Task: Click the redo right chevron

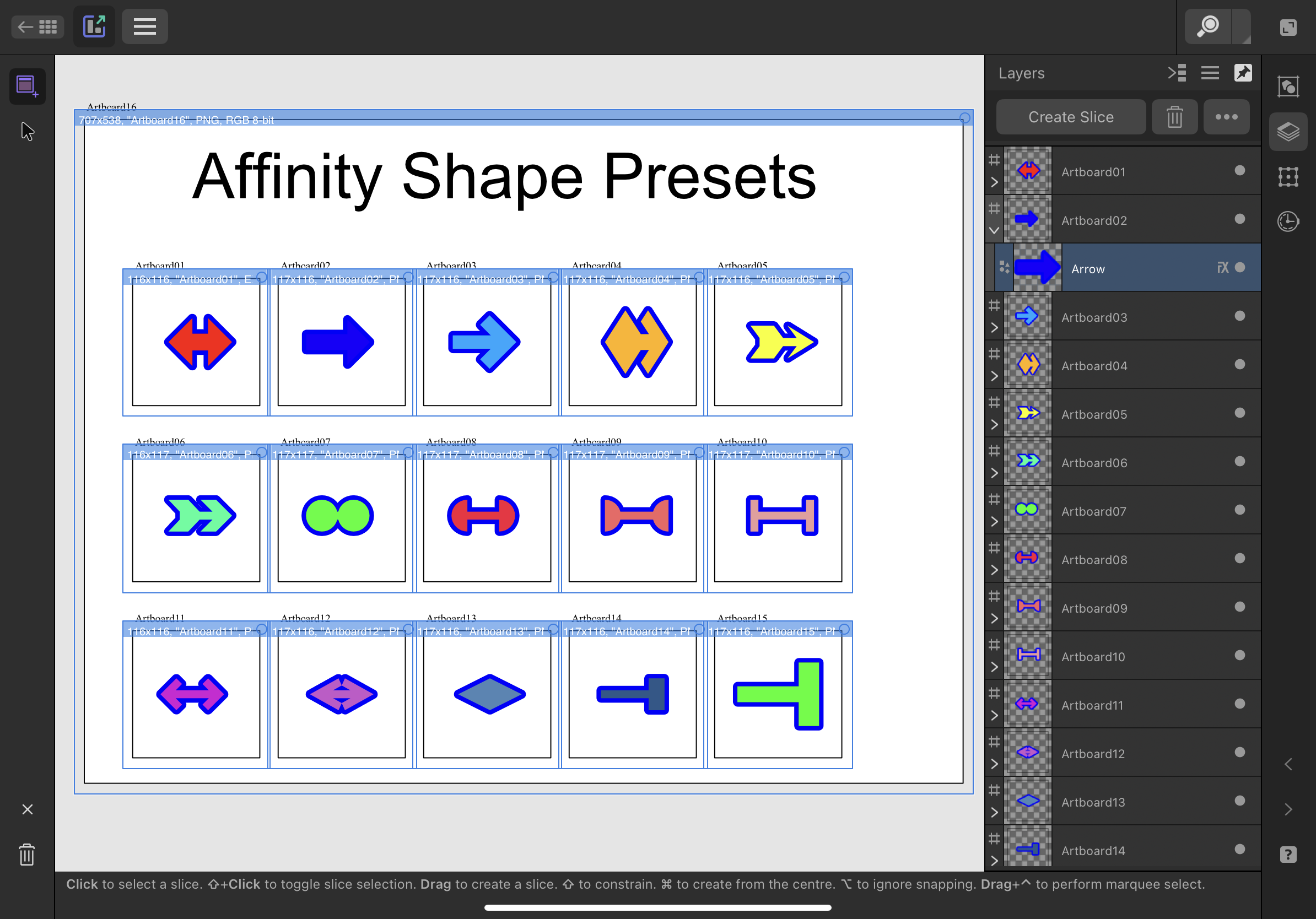Action: 1288,809
